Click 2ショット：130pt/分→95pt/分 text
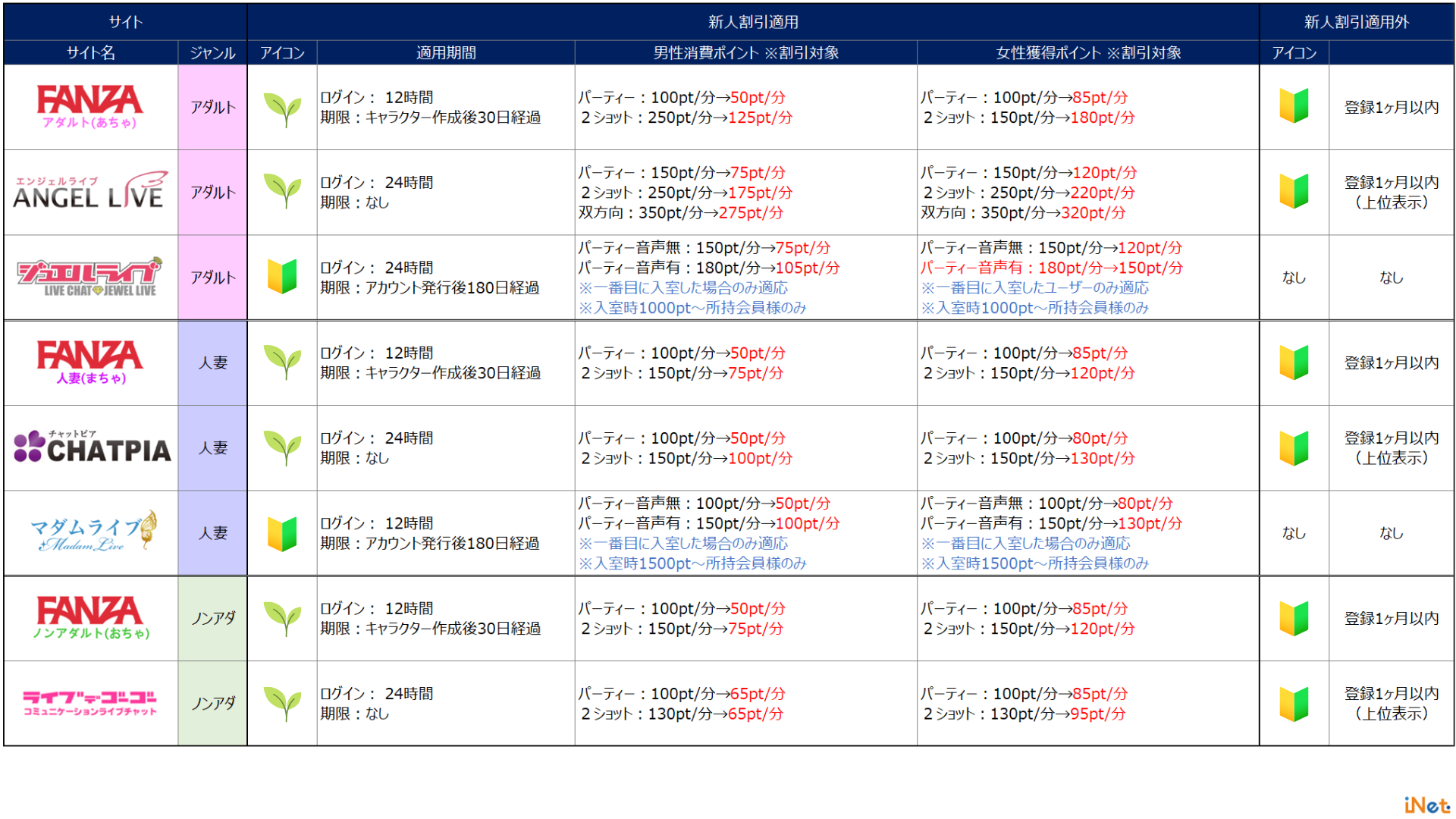The image size is (1456, 819). (x=1024, y=714)
